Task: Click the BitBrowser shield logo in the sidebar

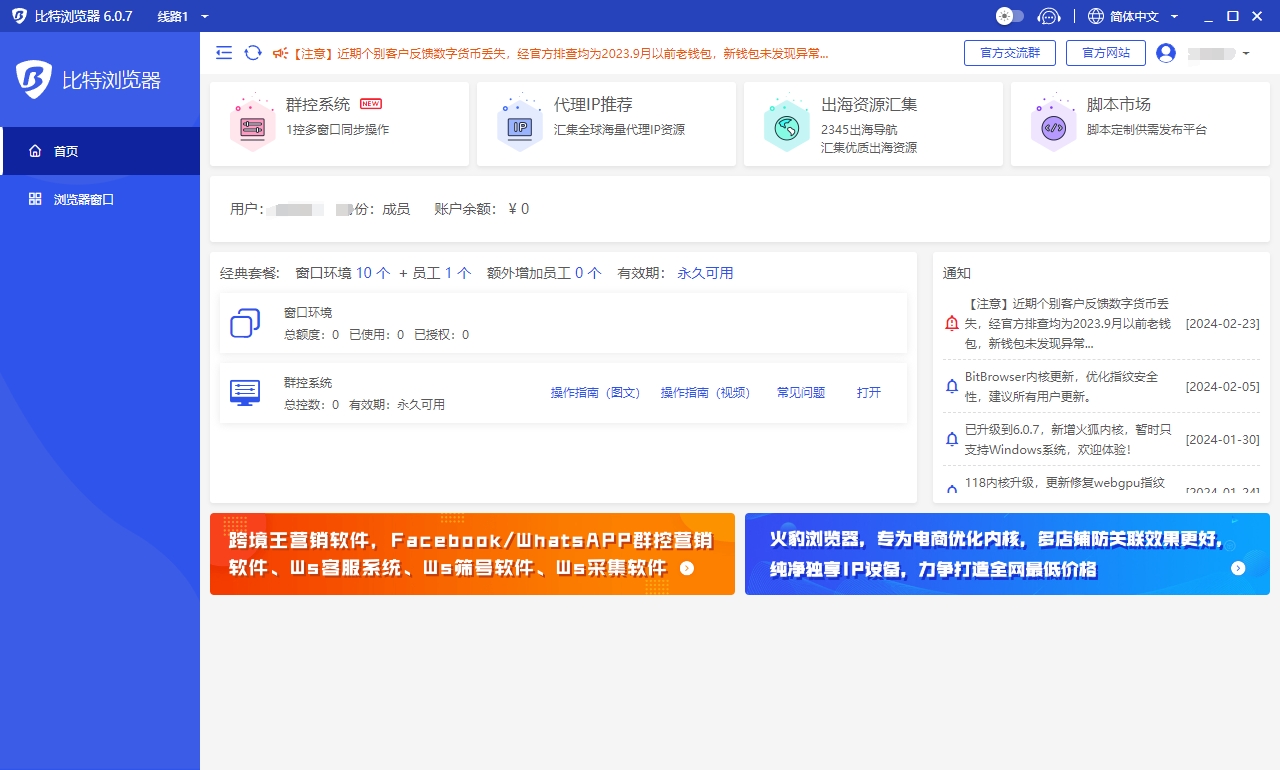Action: tap(34, 80)
